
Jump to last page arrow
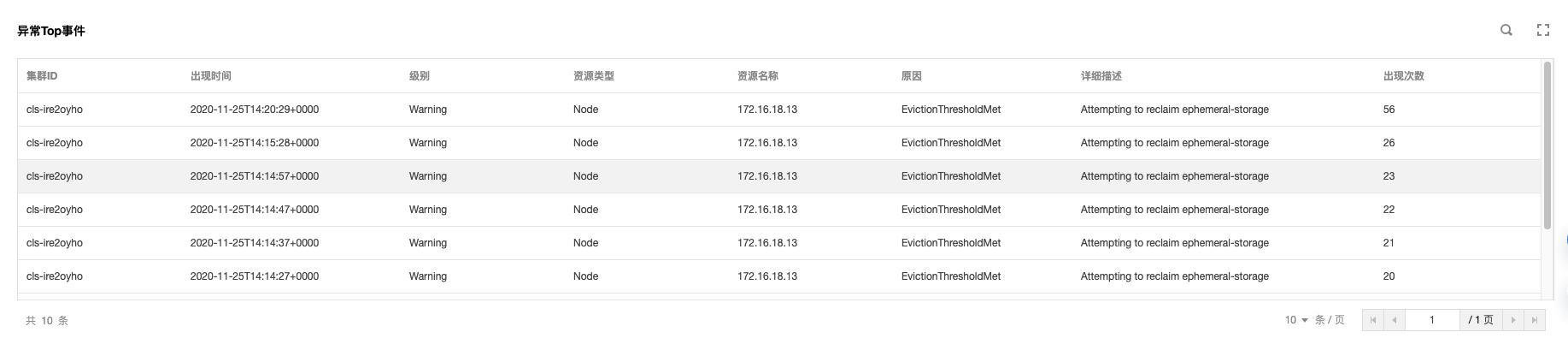click(x=1535, y=320)
